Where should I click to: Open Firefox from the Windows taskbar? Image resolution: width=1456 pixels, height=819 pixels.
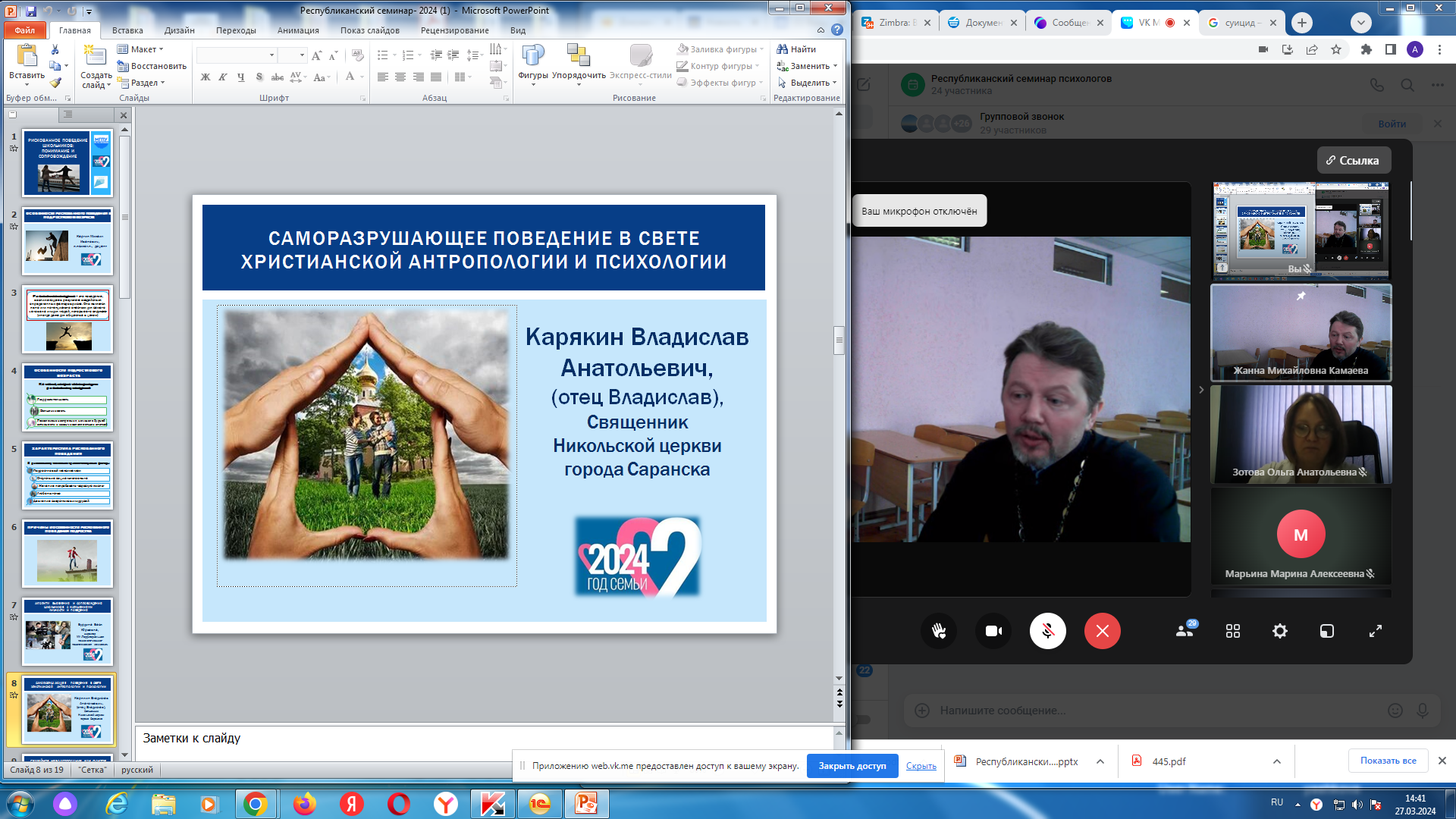pyautogui.click(x=305, y=804)
